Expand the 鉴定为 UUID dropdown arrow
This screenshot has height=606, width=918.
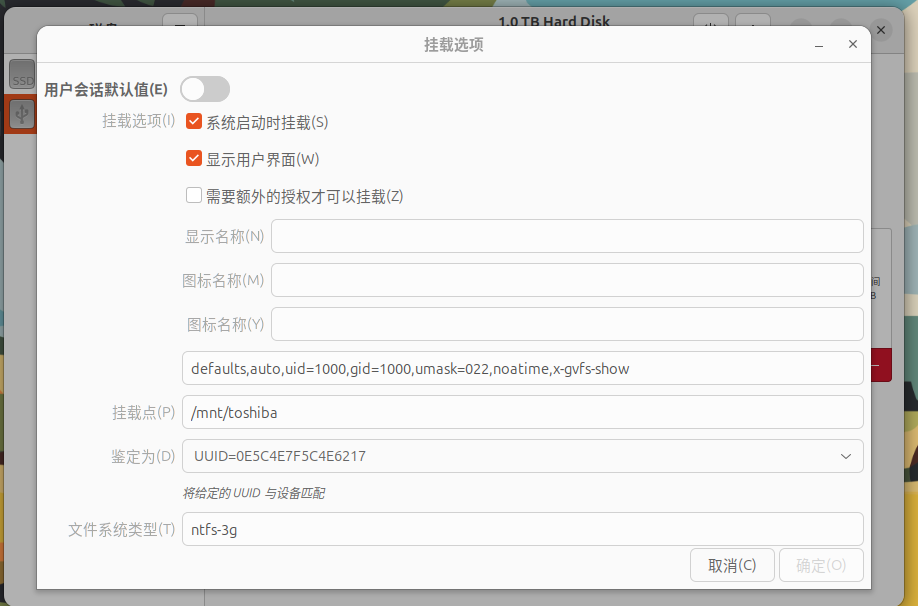coord(844,456)
